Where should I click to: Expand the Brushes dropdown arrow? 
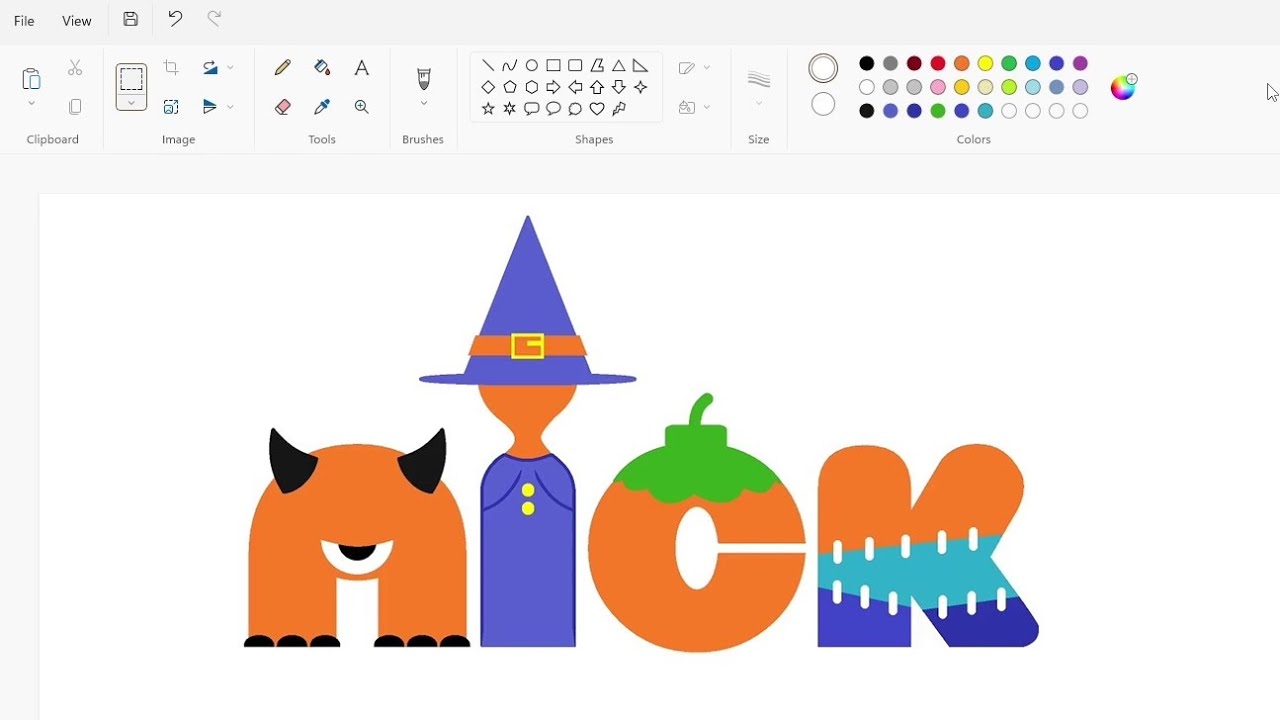point(423,104)
